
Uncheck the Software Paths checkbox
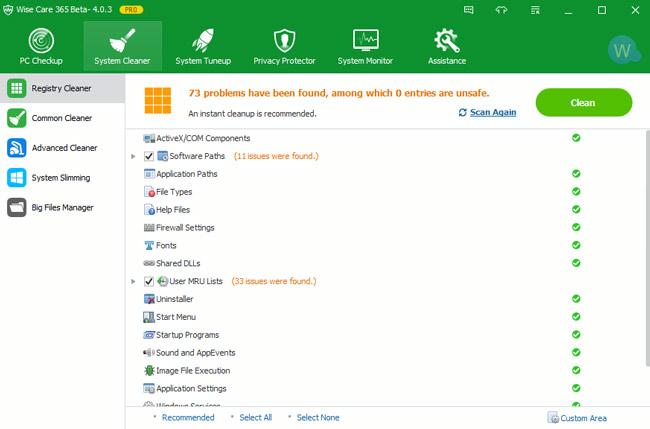tap(149, 156)
